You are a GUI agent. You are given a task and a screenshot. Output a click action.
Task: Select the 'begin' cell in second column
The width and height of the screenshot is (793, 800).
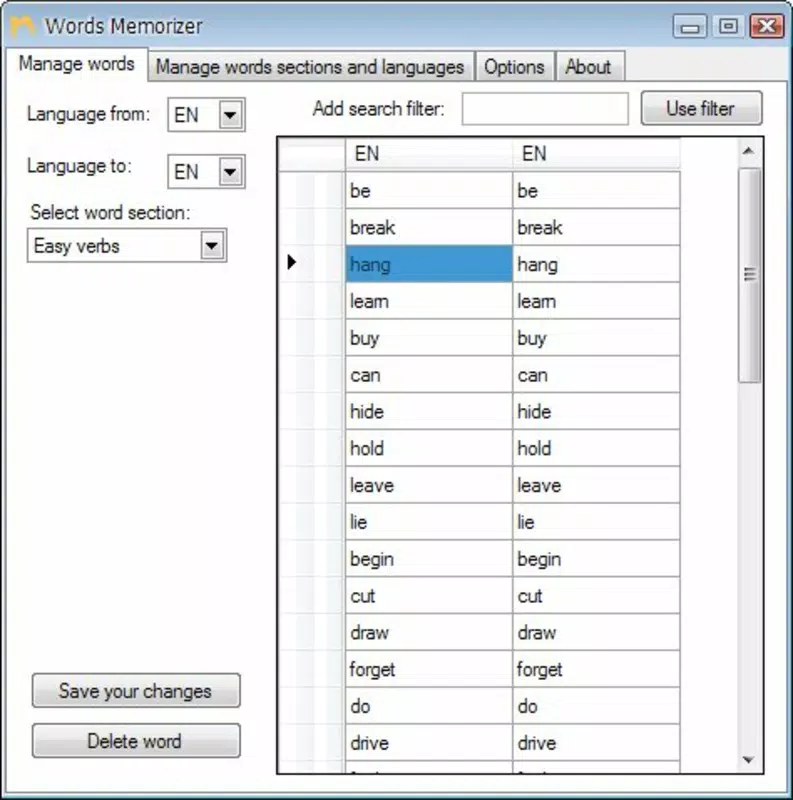point(596,559)
